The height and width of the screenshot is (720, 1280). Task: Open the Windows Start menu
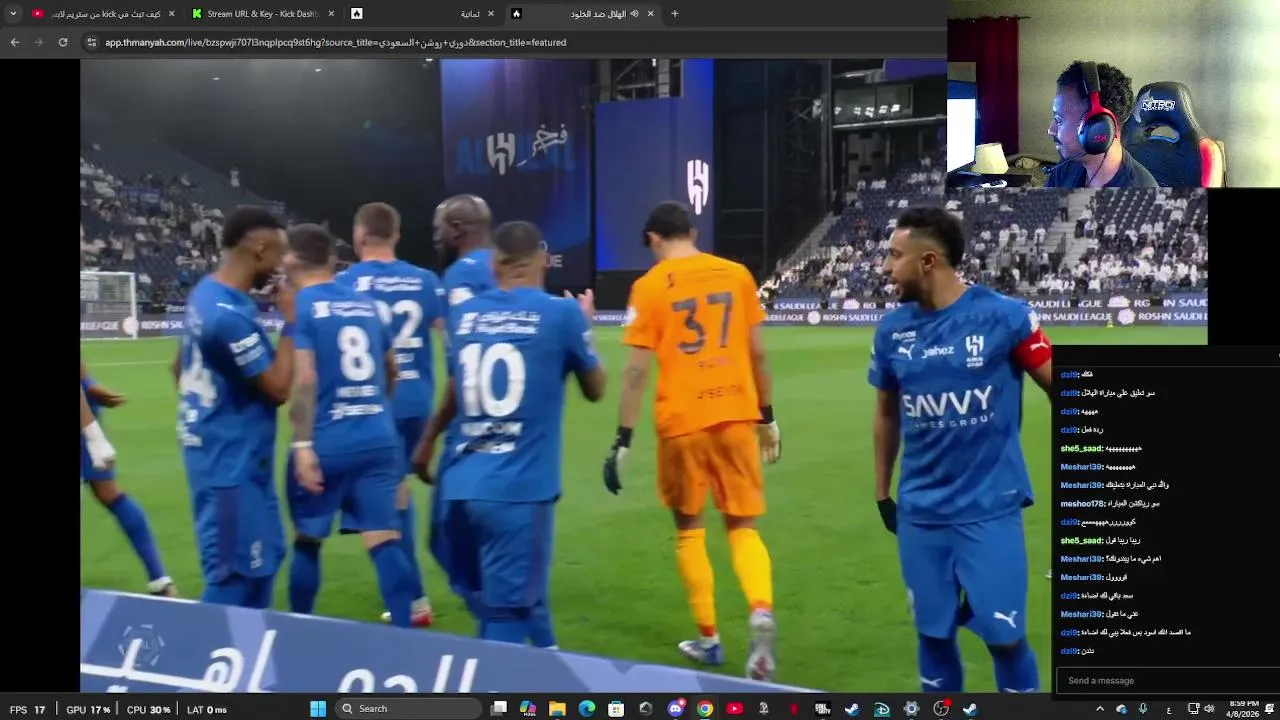(318, 709)
